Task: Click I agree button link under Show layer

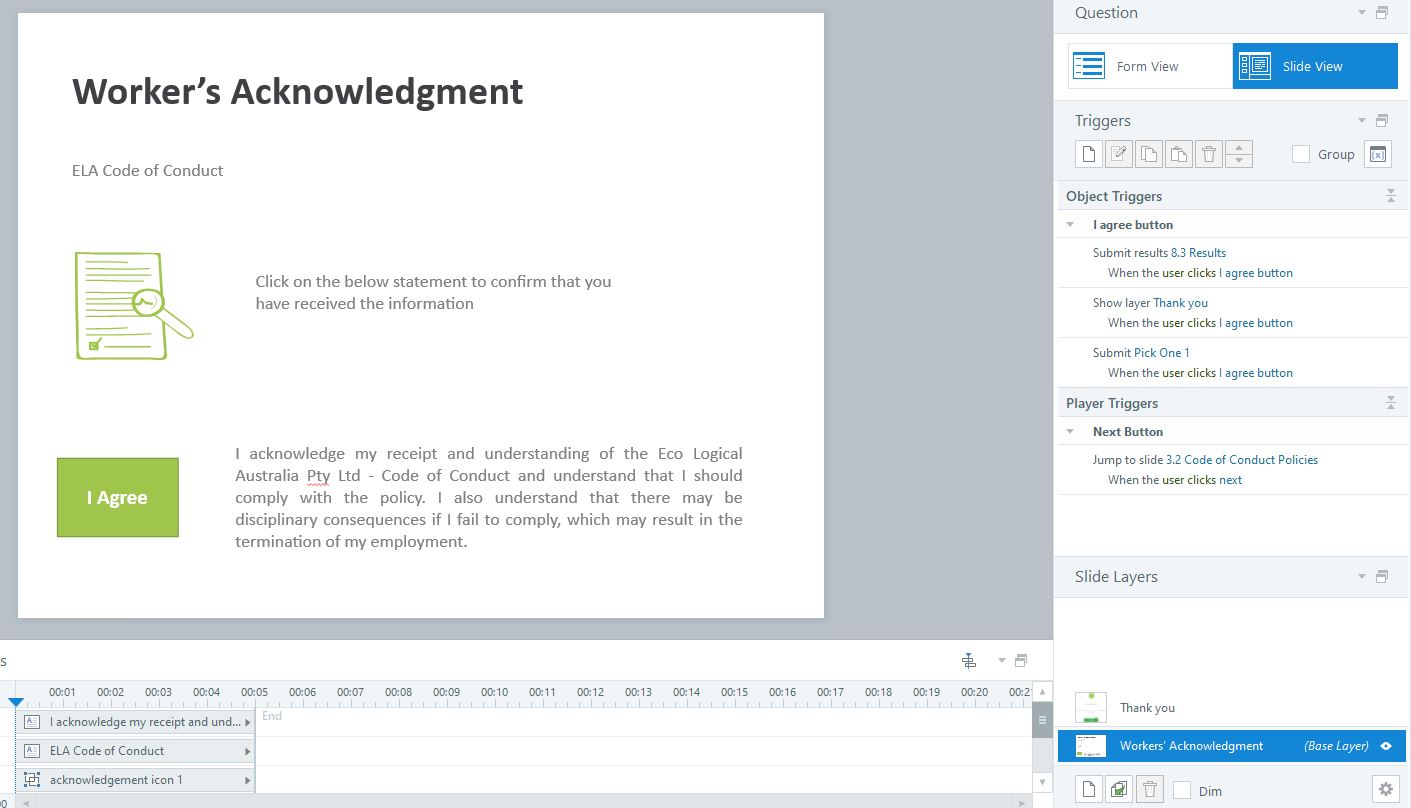Action: pyautogui.click(x=1256, y=323)
